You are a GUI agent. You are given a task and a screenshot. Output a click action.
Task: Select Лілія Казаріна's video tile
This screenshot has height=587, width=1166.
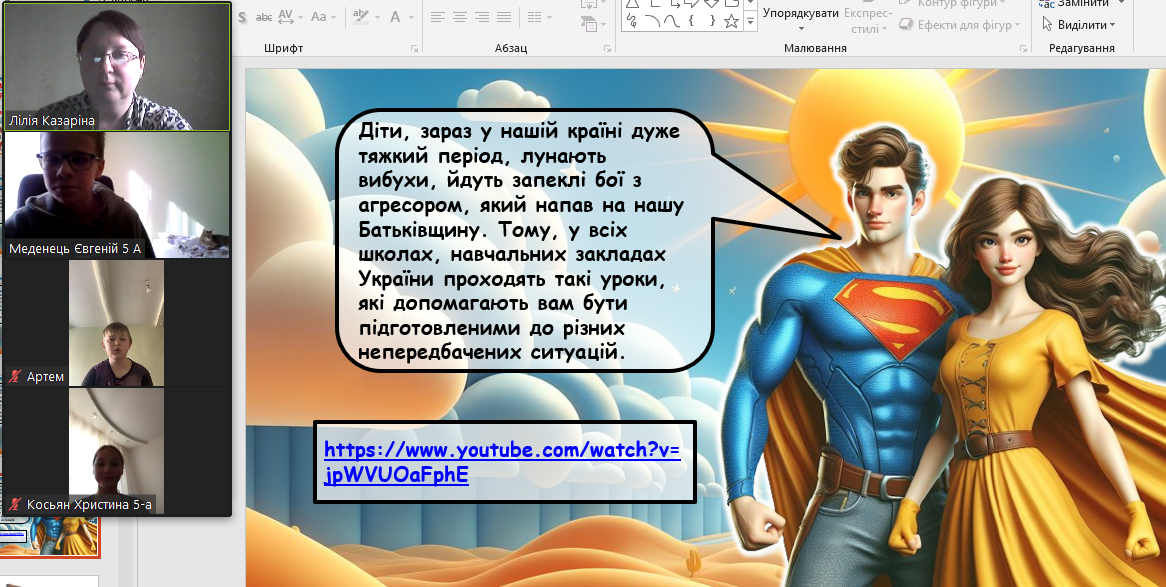(x=117, y=66)
